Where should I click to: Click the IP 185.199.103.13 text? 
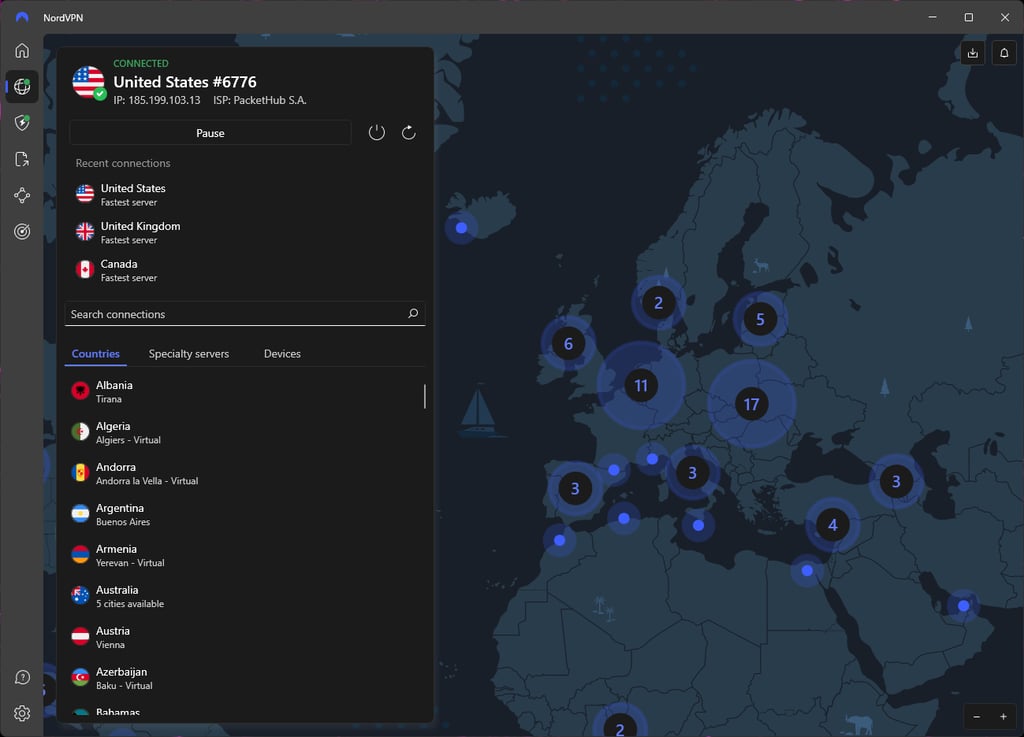click(x=157, y=101)
